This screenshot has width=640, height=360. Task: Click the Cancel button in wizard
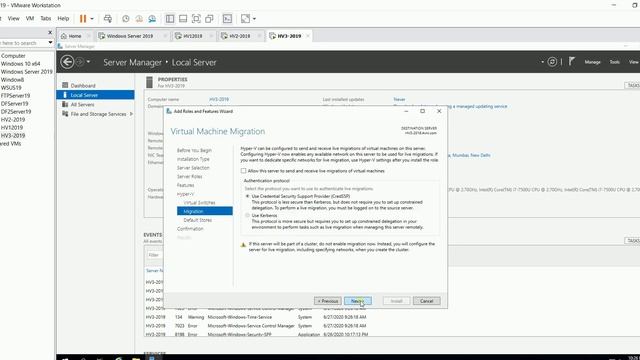point(427,301)
